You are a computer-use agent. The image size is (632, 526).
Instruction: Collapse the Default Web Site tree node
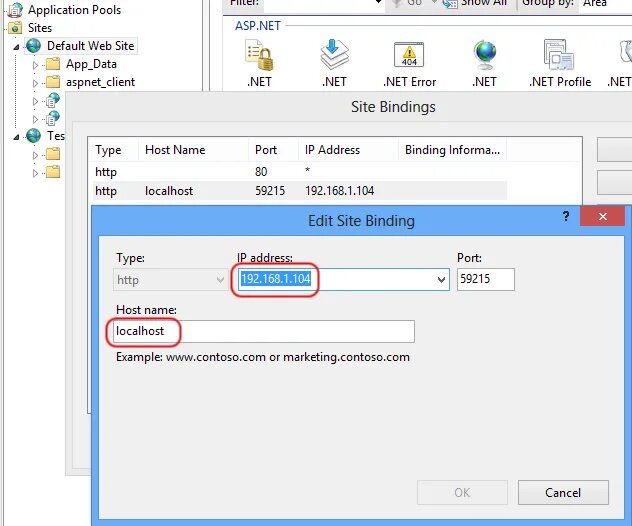click(x=16, y=47)
